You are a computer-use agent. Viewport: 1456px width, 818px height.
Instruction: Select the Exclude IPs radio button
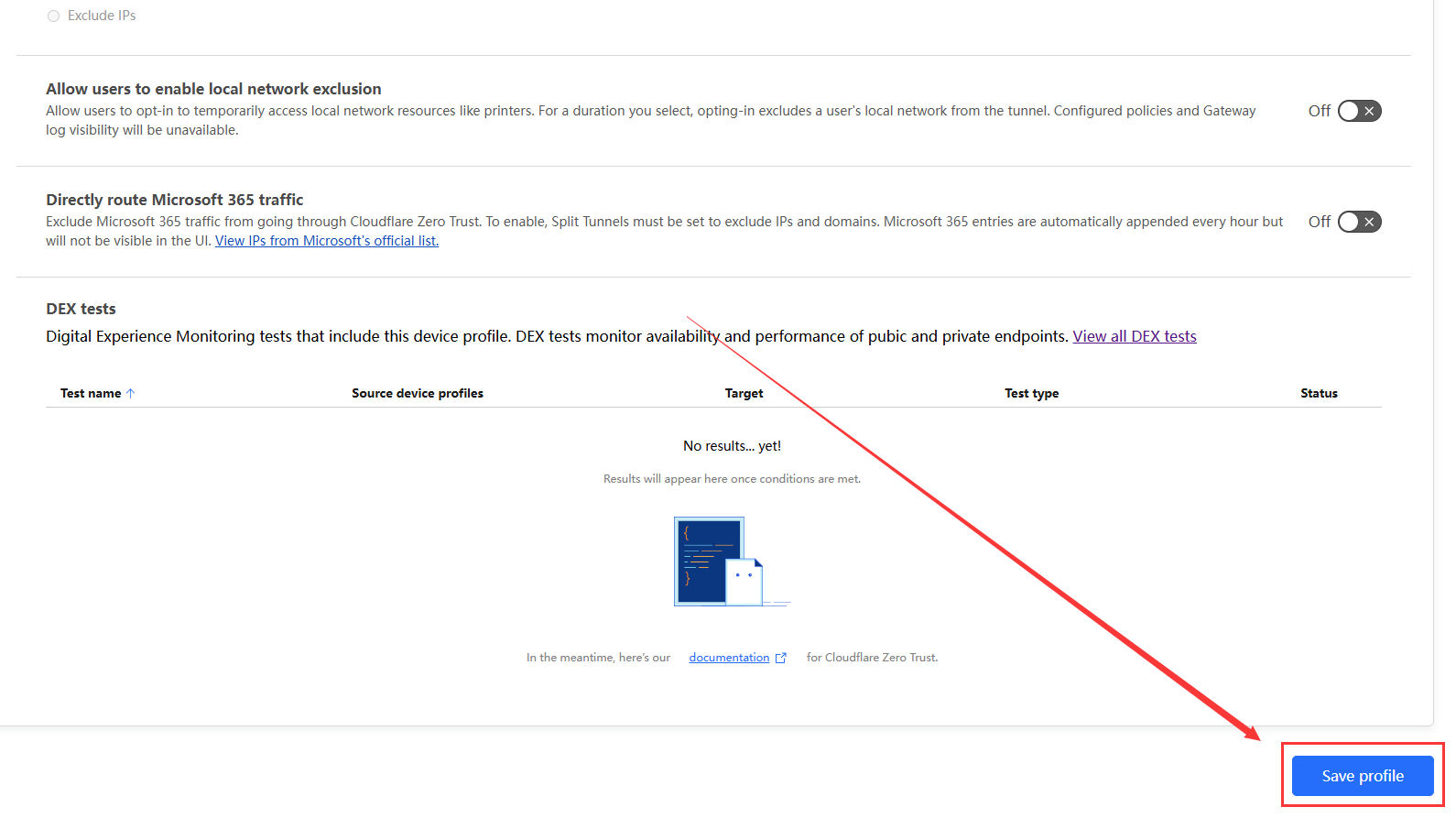point(53,16)
